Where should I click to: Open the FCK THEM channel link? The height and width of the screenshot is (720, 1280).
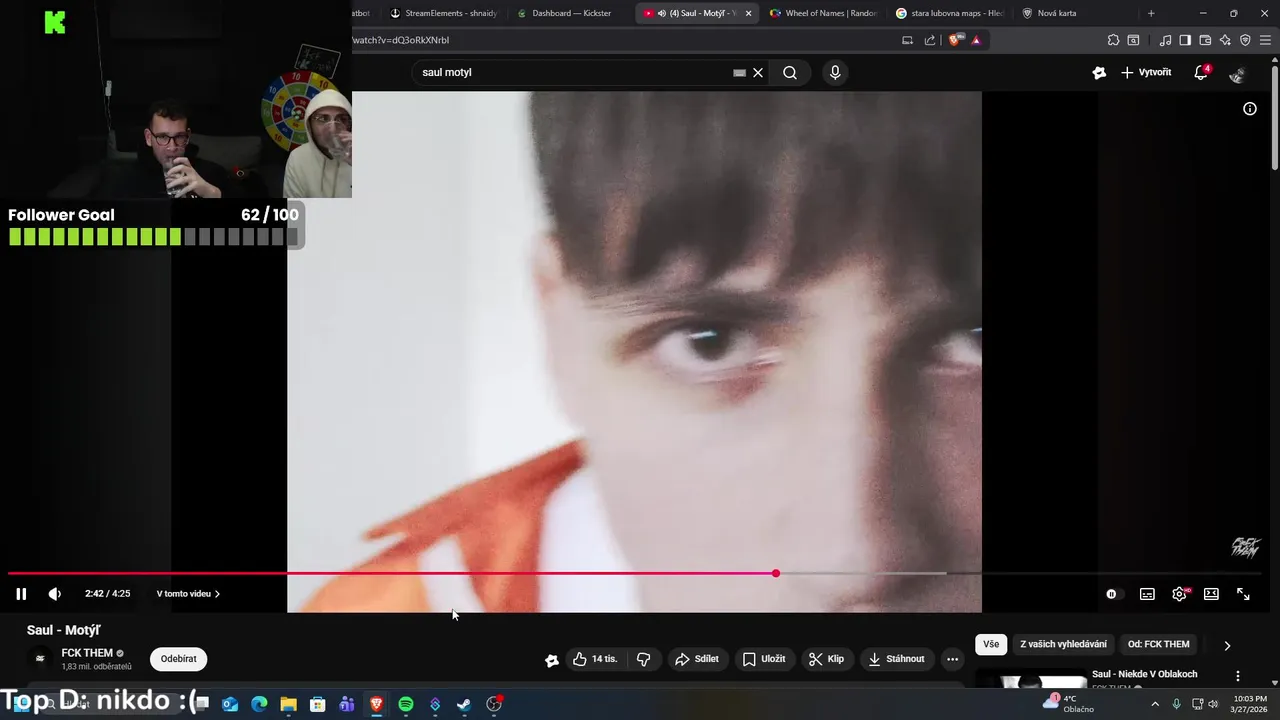87,653
